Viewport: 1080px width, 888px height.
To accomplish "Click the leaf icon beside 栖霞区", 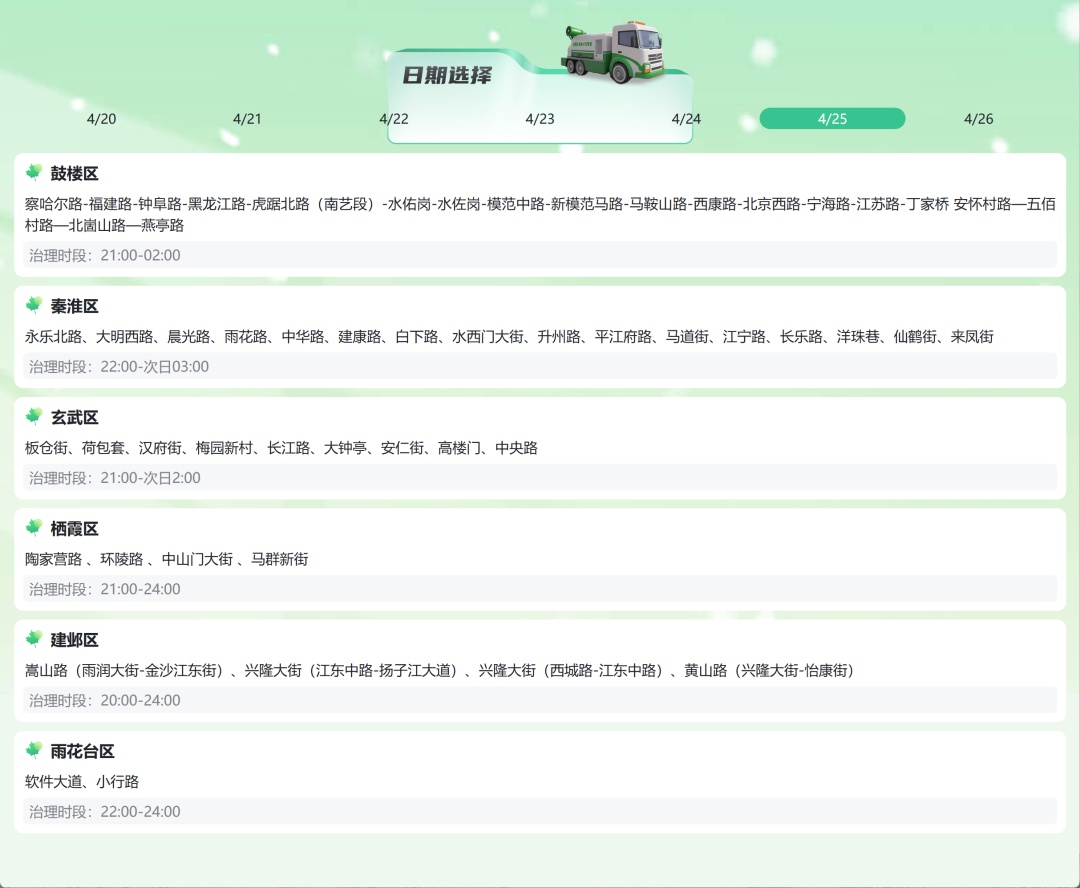I will pos(35,529).
